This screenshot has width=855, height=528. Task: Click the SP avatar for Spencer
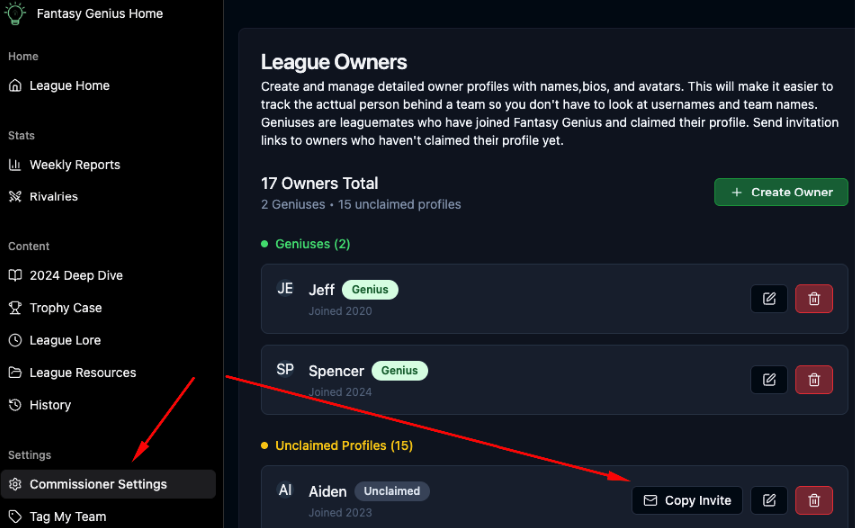(285, 369)
